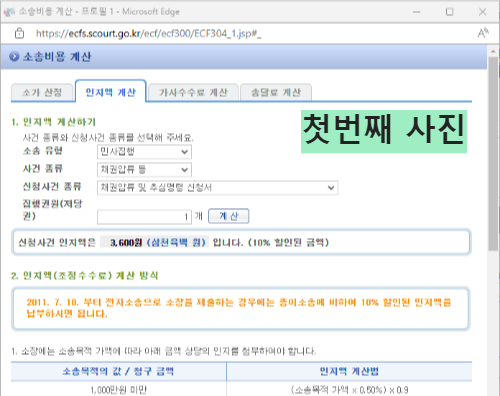Image resolution: width=500 pixels, height=396 pixels.
Task: Click the Edge window app icon in title bar
Action: (9, 12)
